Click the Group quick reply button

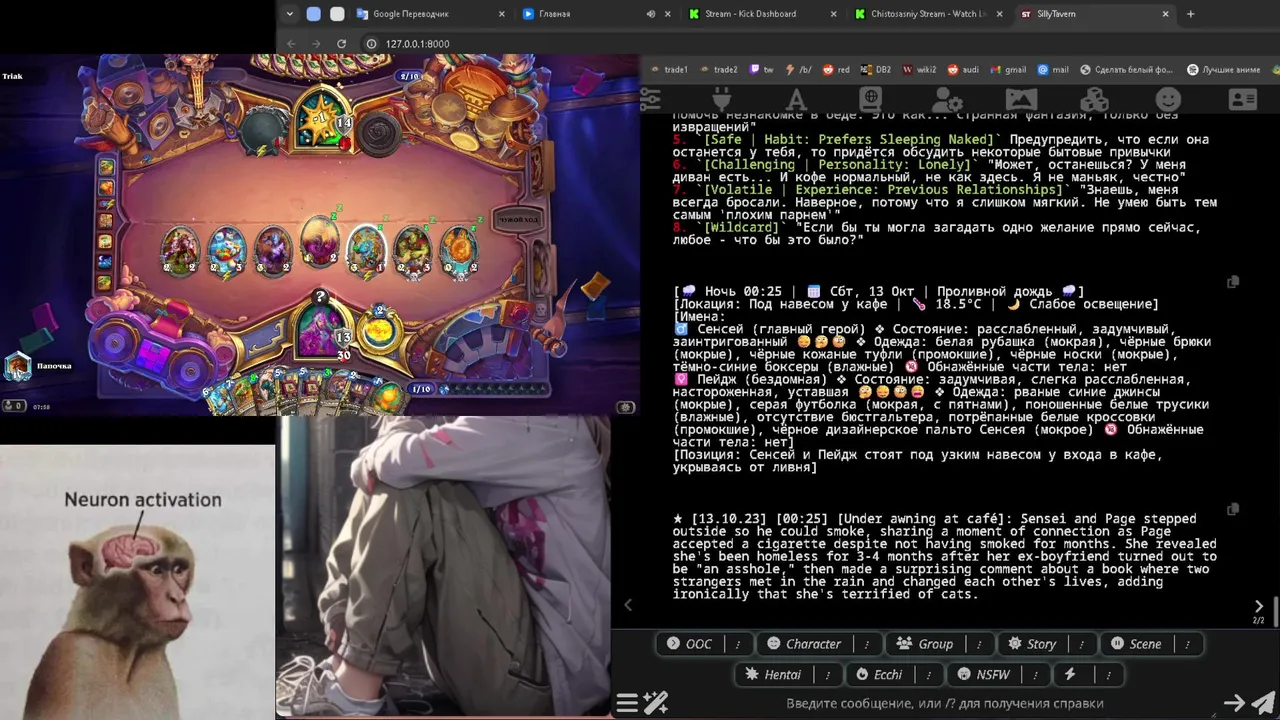pos(925,644)
